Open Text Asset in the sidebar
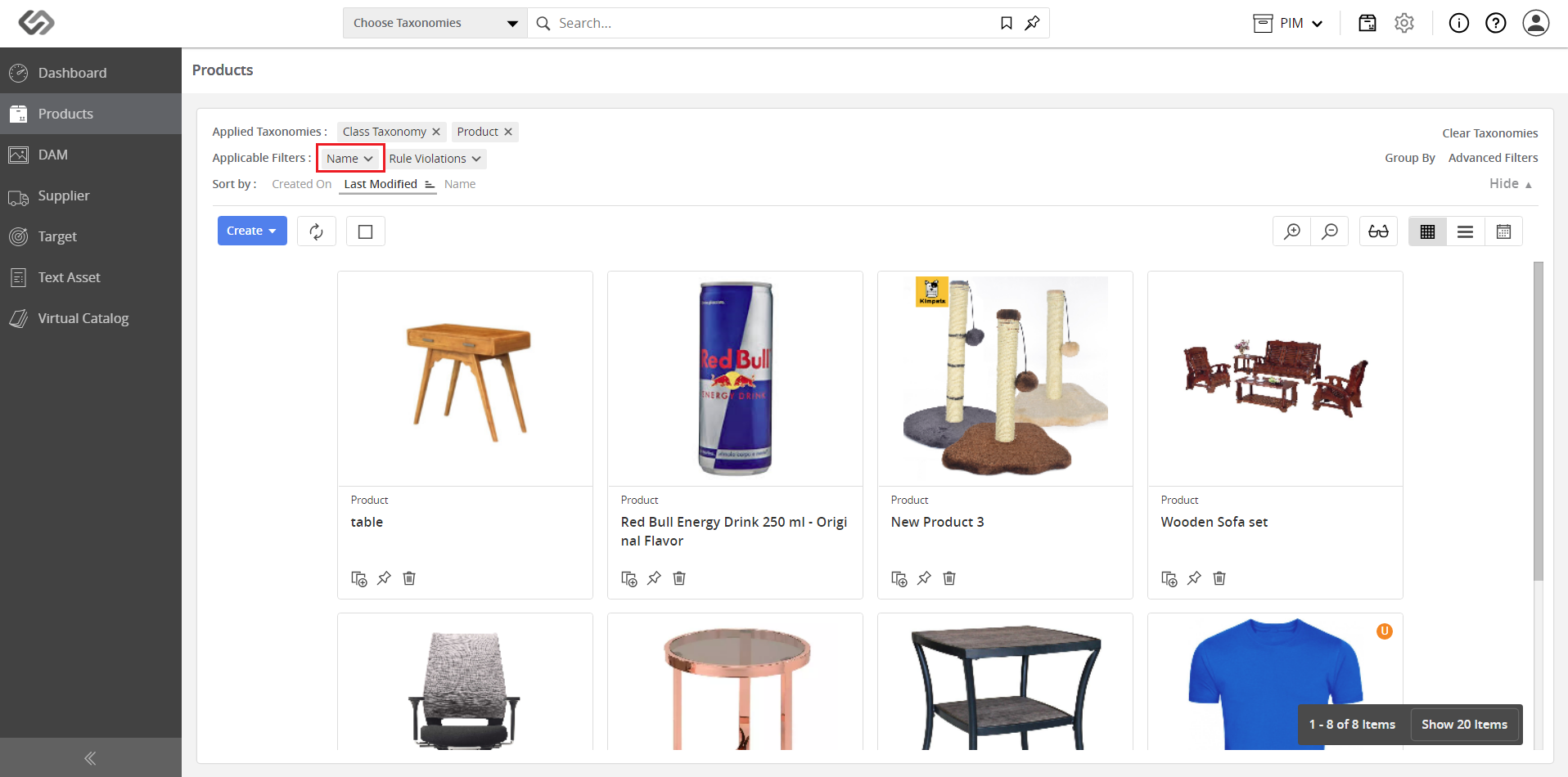 [x=91, y=277]
